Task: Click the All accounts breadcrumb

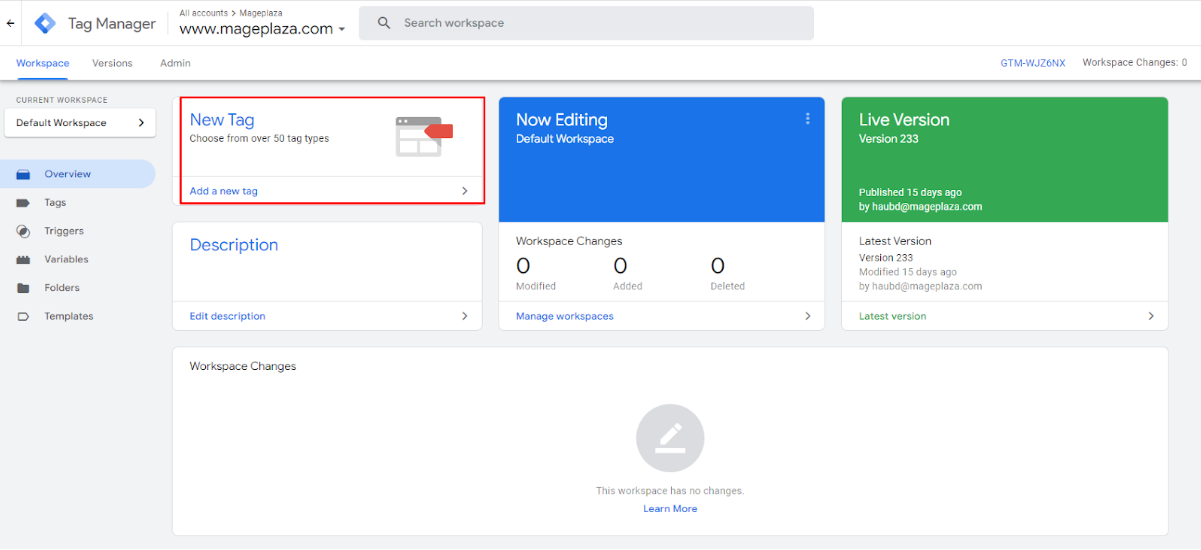Action: click(206, 13)
